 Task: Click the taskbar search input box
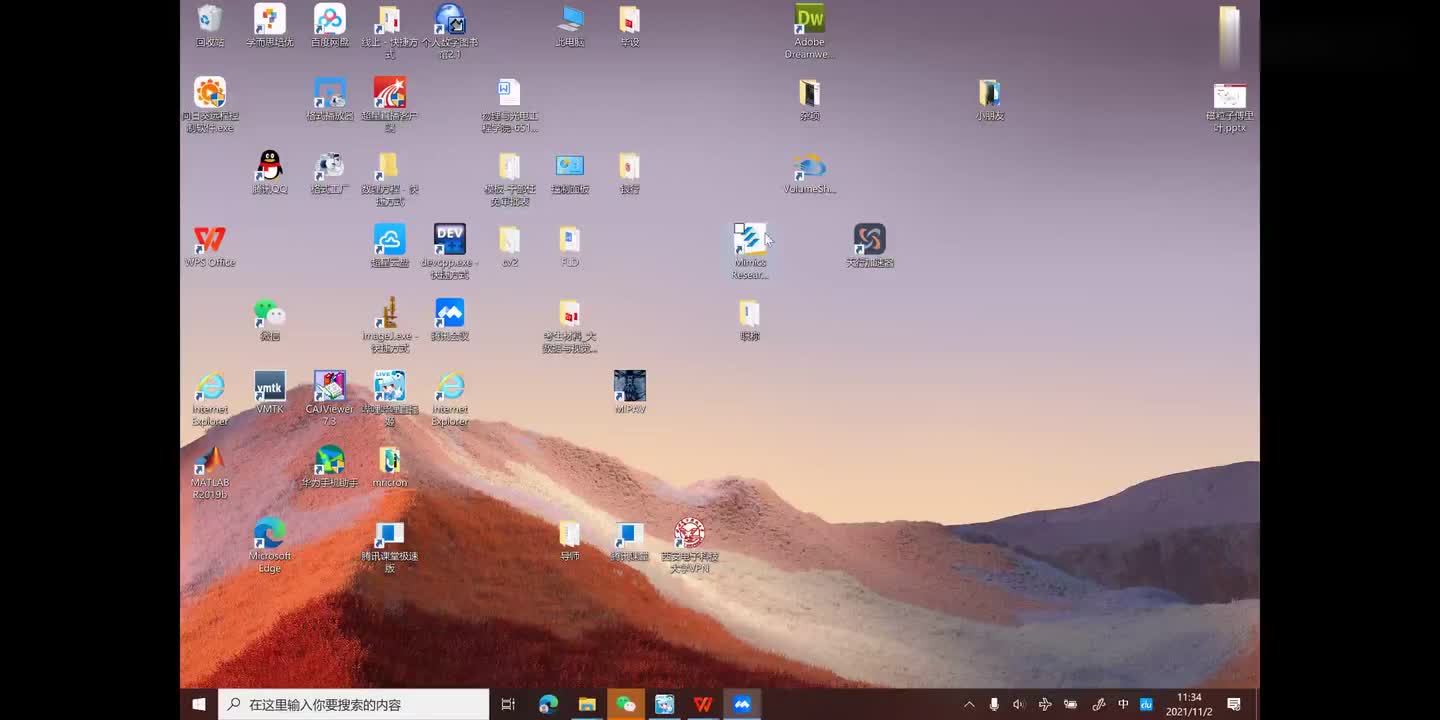click(354, 704)
